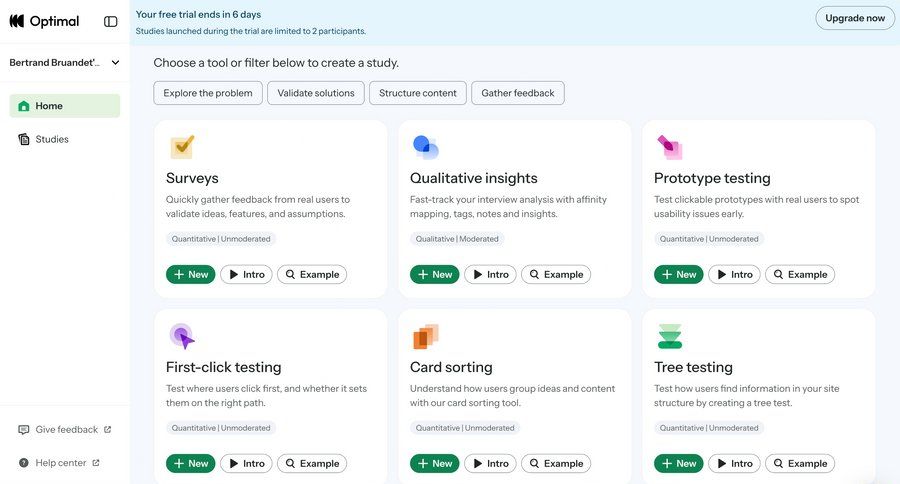Toggle the Validate solutions filter

click(x=316, y=93)
